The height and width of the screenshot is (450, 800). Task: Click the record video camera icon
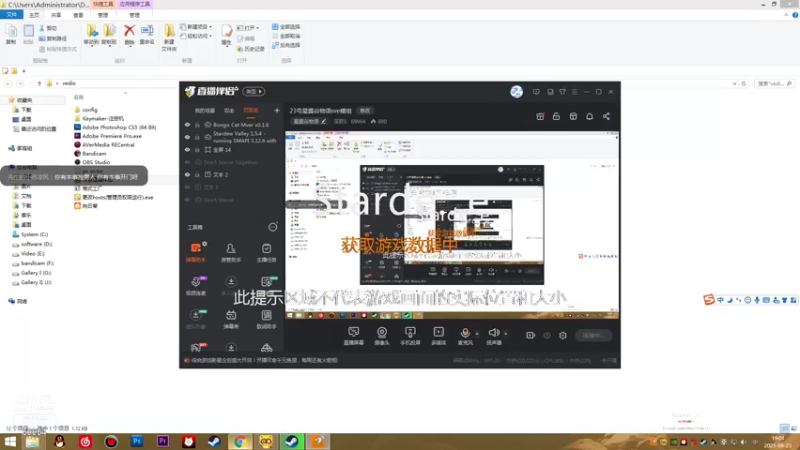pos(531,335)
